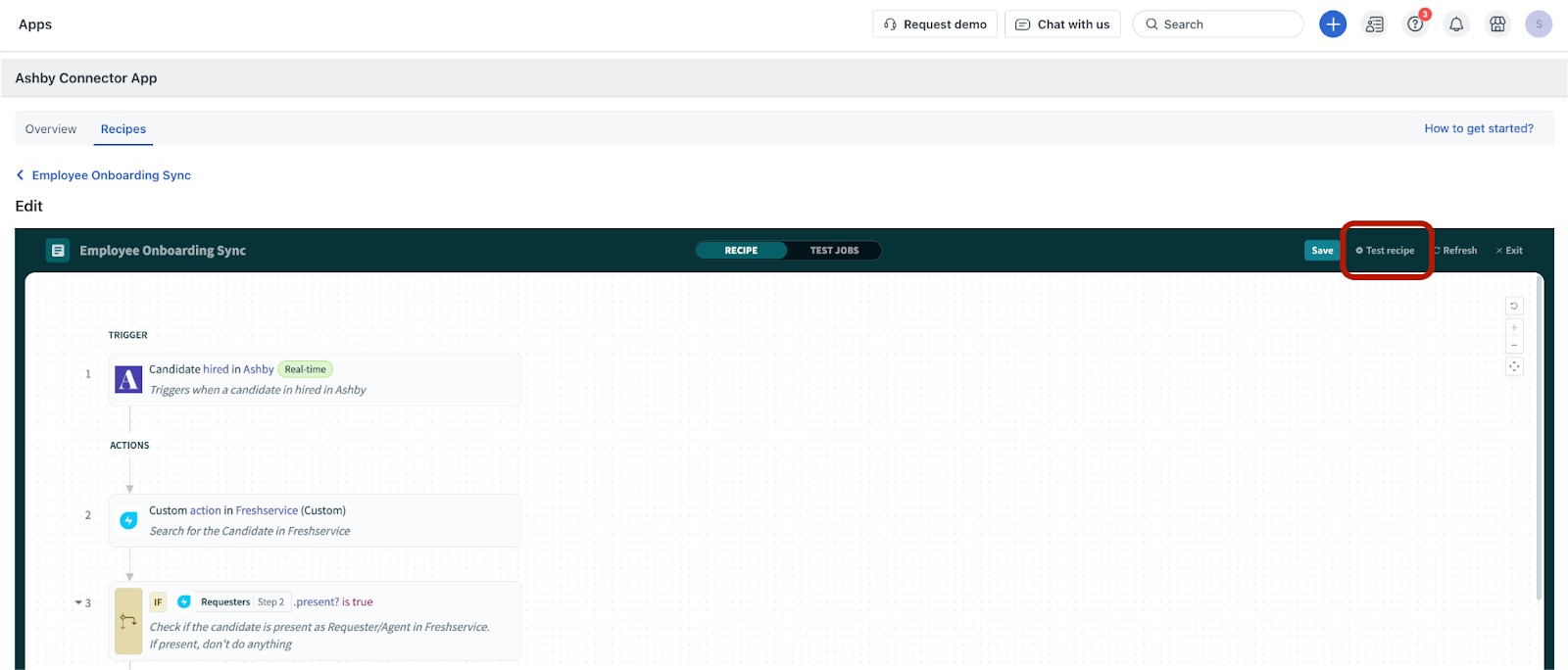Switch to the TEST JOBS view toggle
The image size is (1568, 670).
click(834, 251)
